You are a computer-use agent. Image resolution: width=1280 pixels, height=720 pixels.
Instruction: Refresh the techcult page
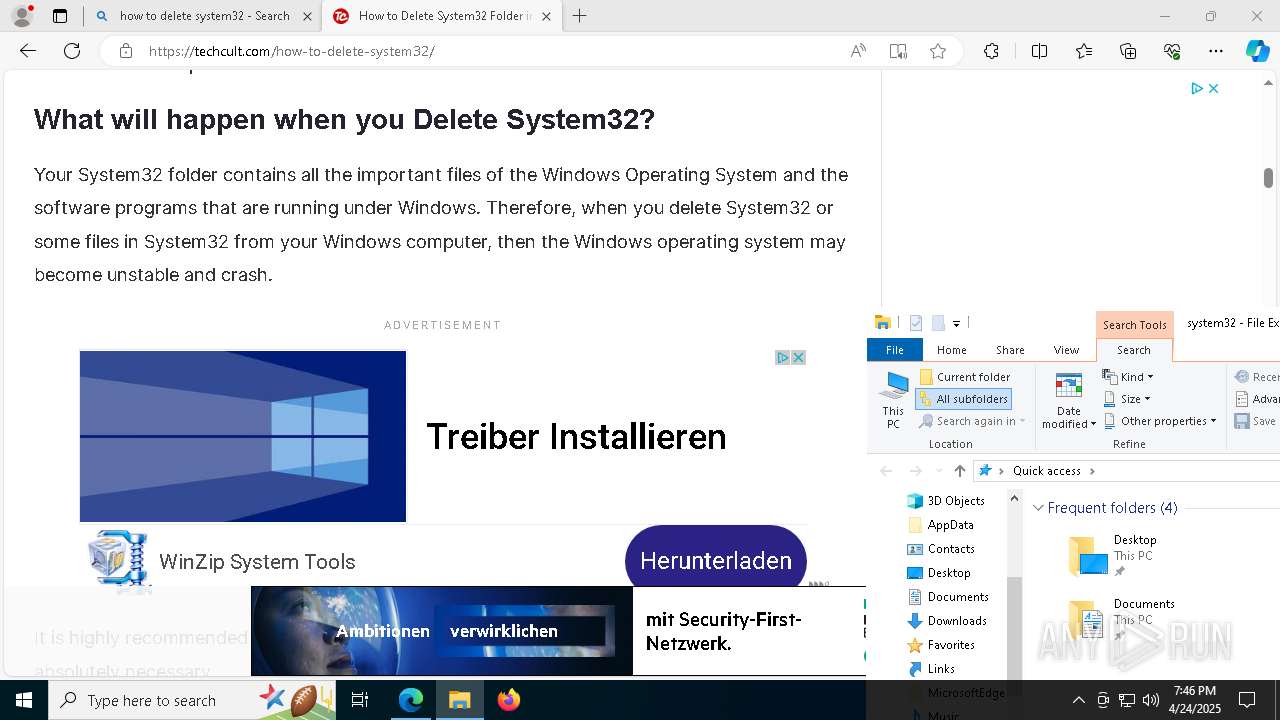[x=72, y=51]
